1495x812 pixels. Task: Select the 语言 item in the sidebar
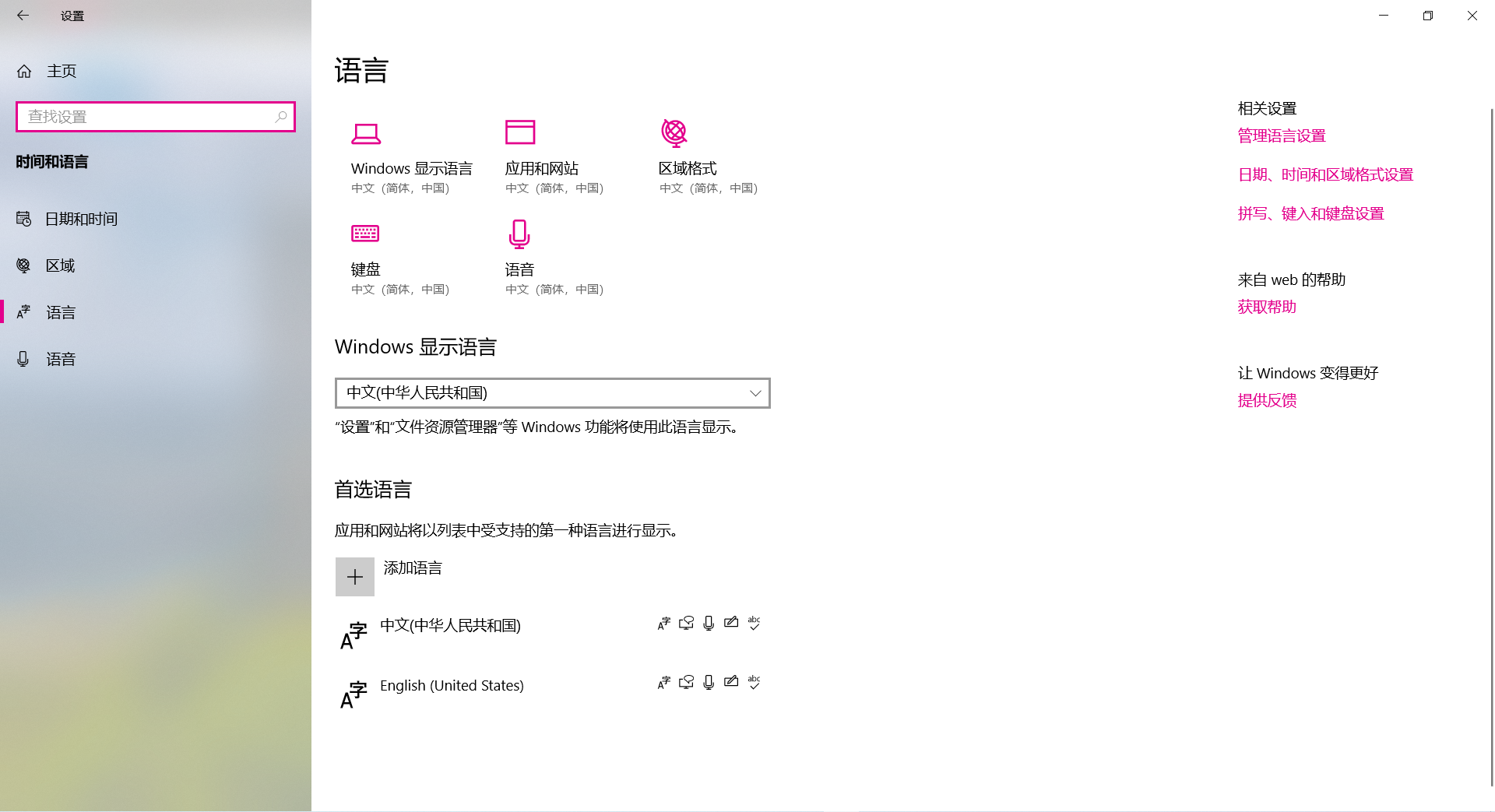[x=61, y=312]
